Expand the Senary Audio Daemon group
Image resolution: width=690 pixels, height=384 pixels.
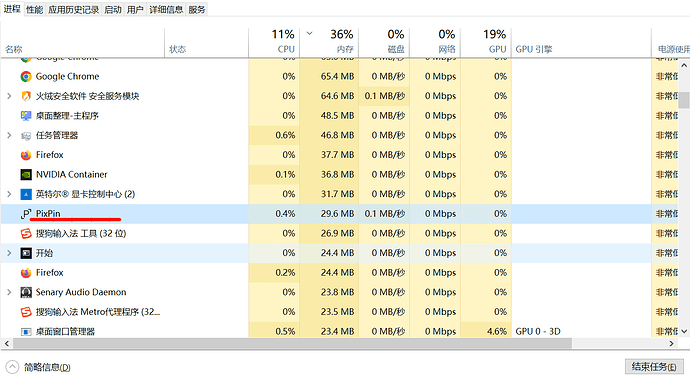tap(9, 292)
